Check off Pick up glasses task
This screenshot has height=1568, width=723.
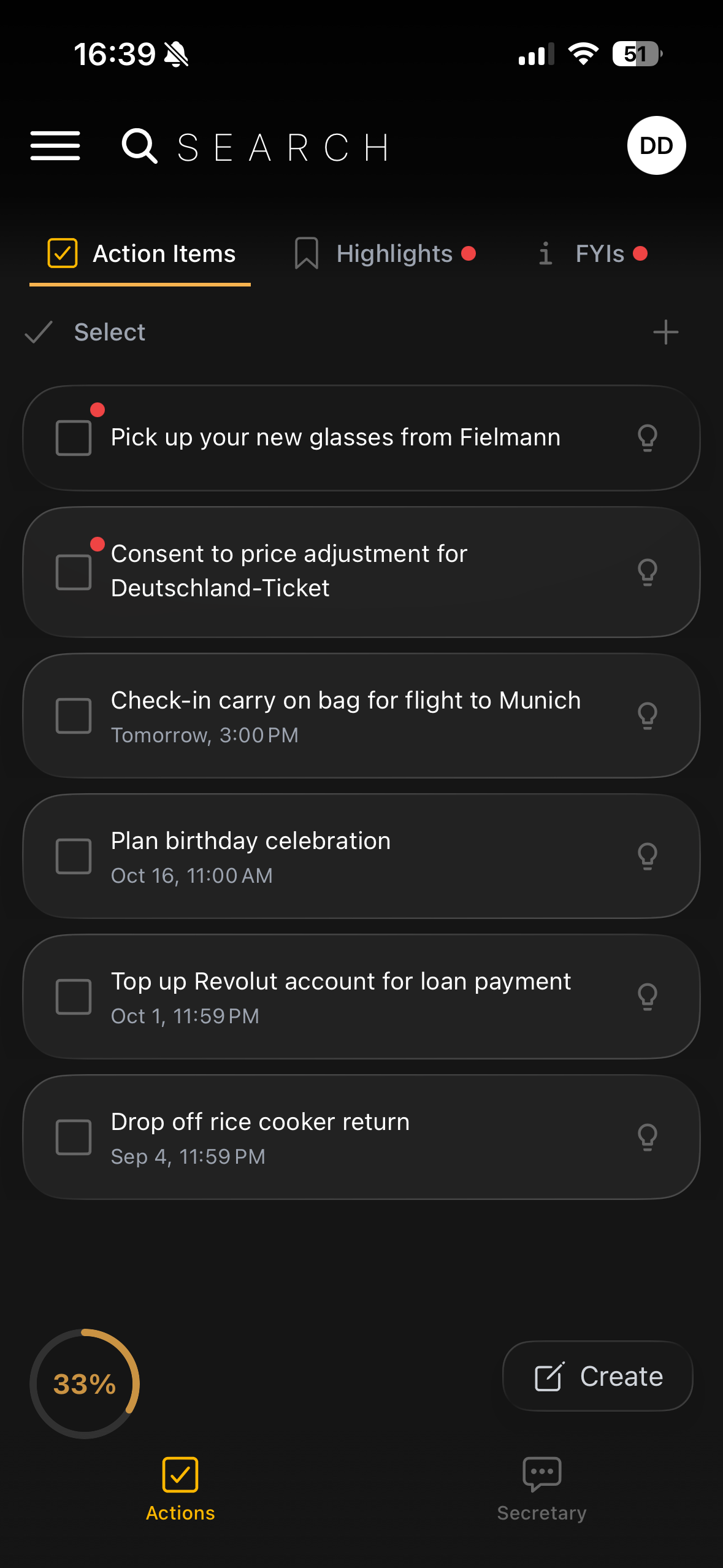pos(74,438)
